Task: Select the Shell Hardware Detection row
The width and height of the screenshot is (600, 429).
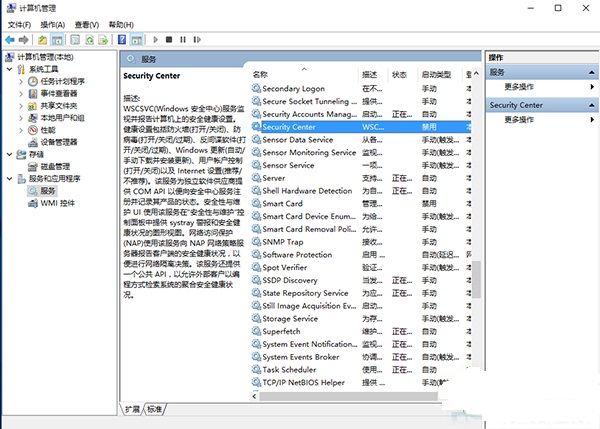Action: [x=361, y=191]
